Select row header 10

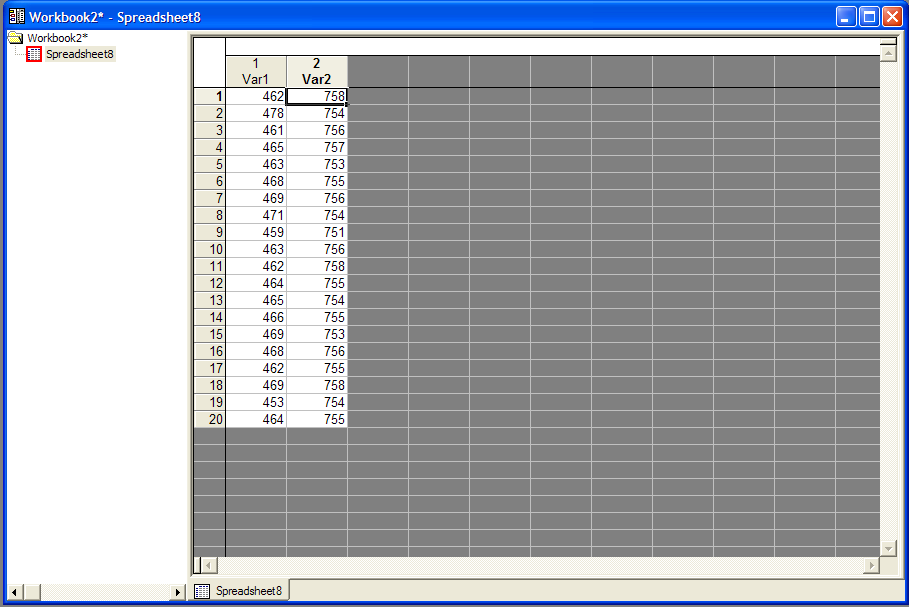[x=209, y=249]
